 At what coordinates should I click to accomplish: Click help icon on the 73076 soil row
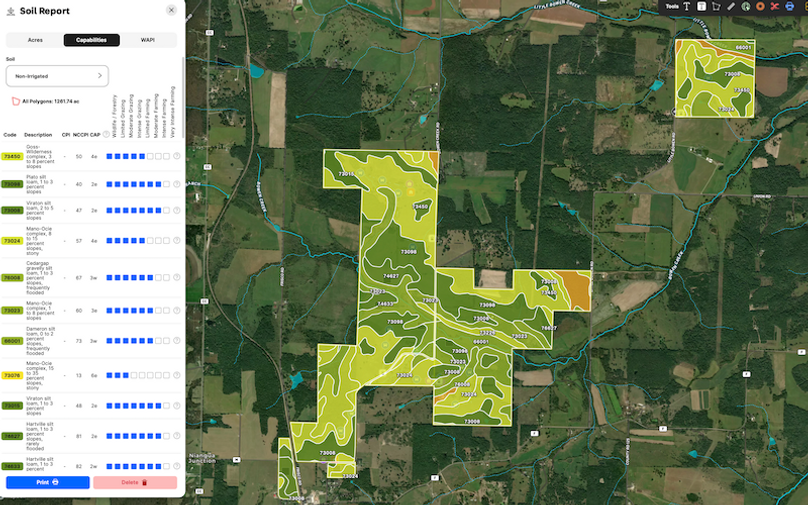tap(177, 375)
